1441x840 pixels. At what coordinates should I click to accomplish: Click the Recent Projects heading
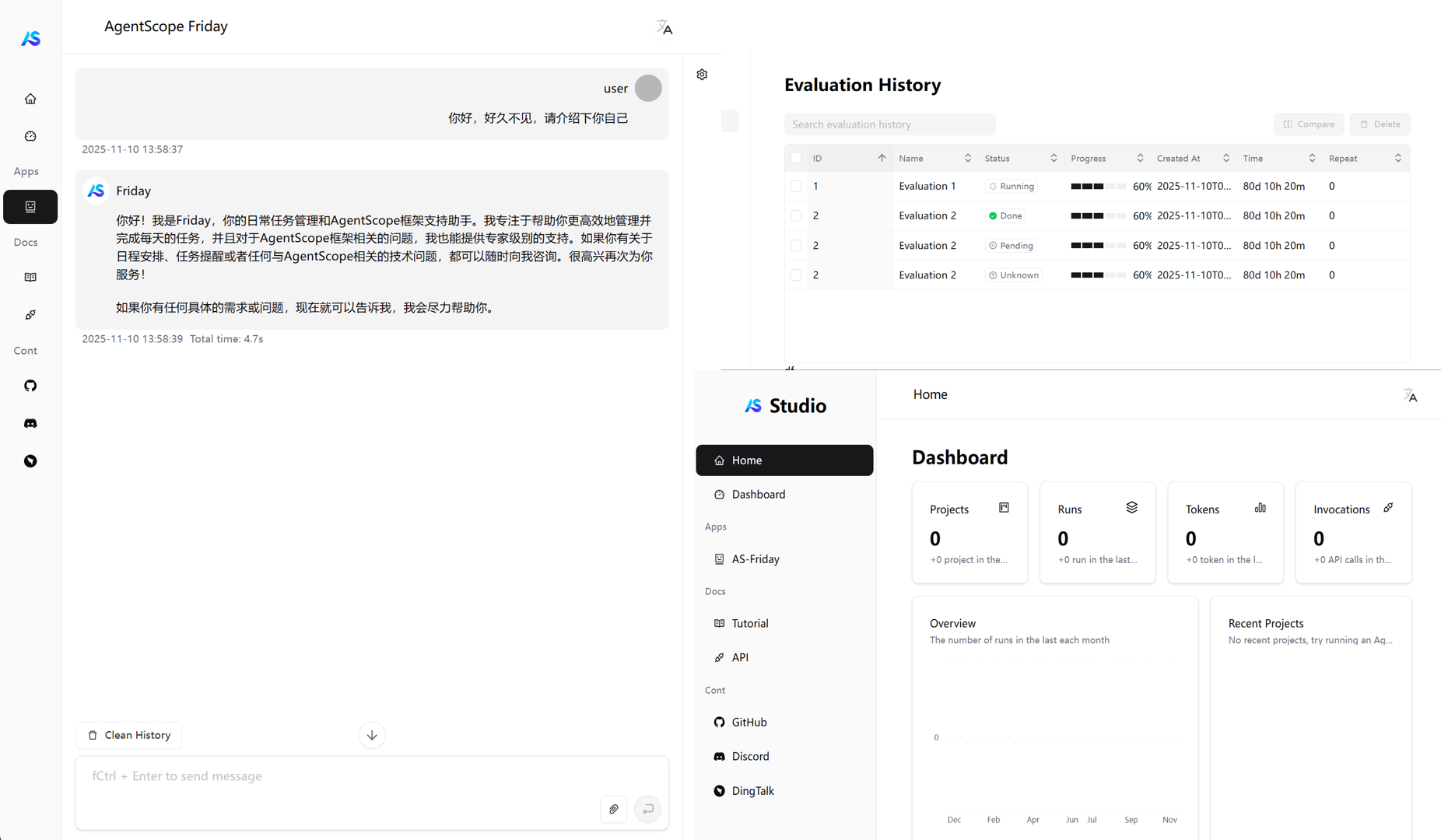tap(1265, 623)
